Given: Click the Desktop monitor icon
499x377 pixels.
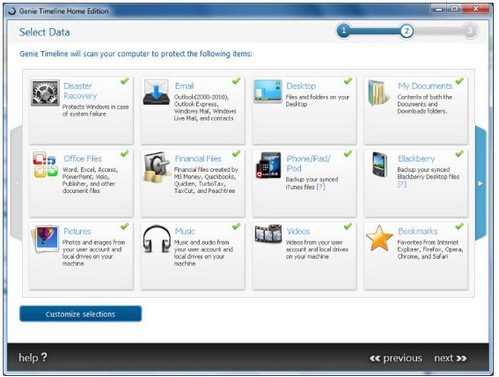Looking at the screenshot, I should click(267, 91).
